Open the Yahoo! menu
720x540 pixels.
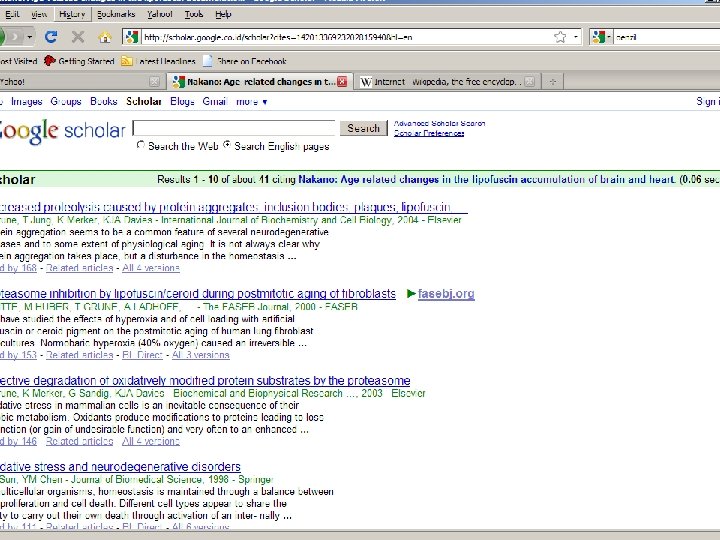(x=160, y=14)
